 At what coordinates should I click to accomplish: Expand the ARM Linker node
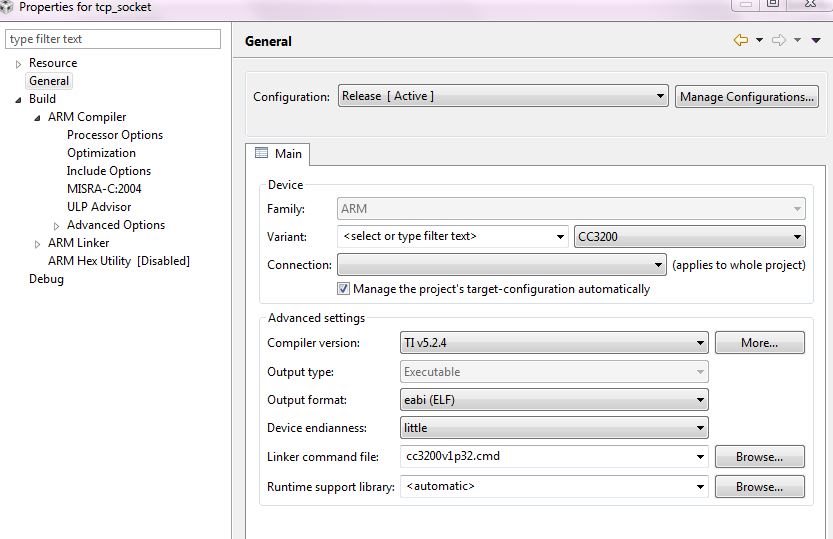37,244
